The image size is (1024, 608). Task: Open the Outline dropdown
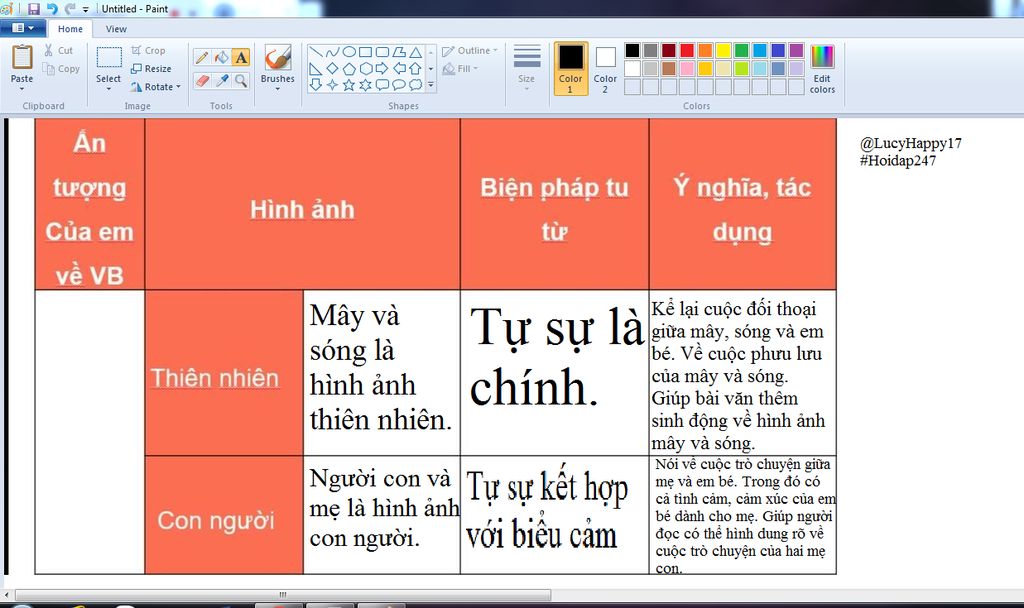[x=470, y=50]
